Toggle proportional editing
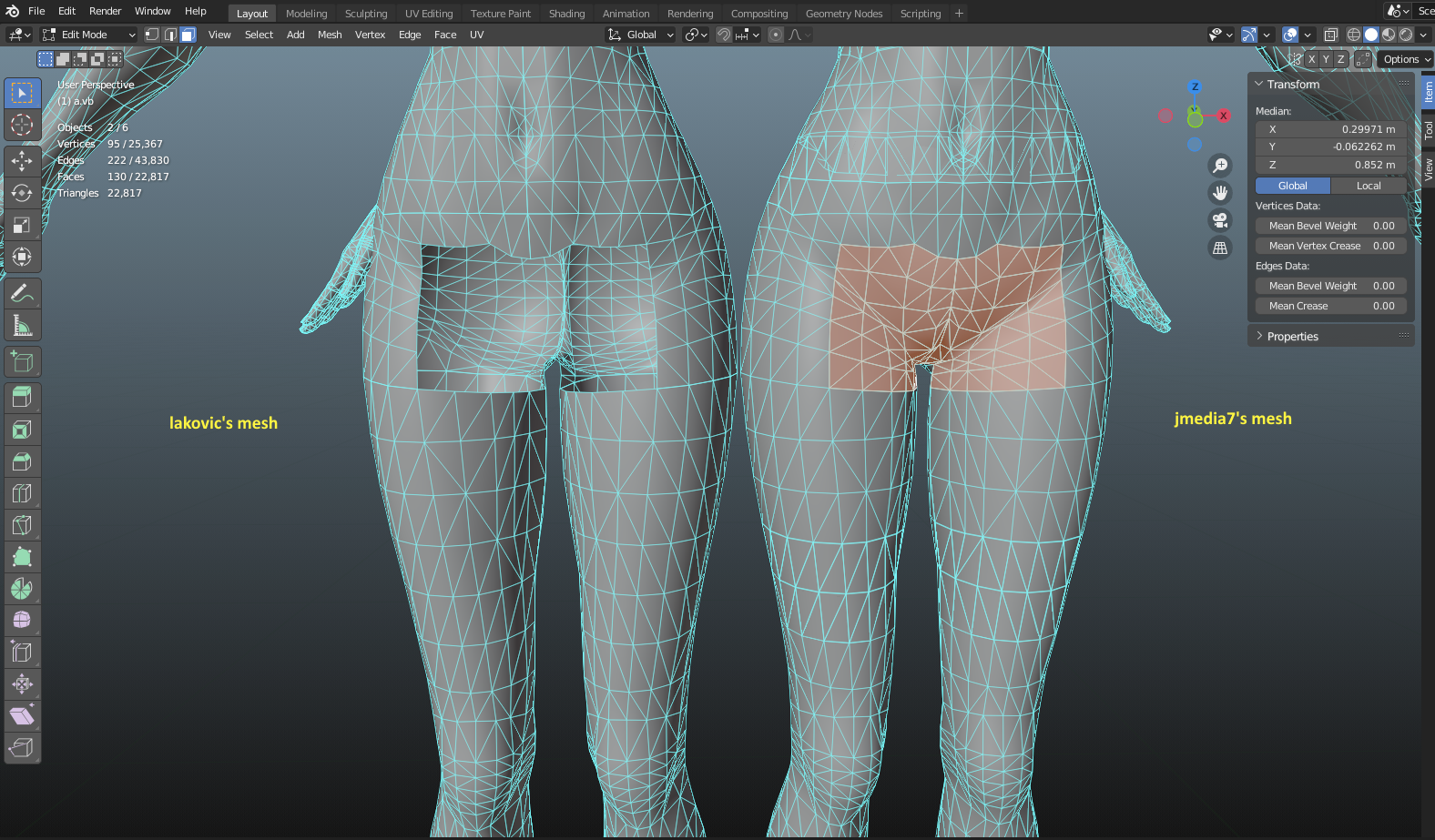The width and height of the screenshot is (1435, 840). coord(776,35)
